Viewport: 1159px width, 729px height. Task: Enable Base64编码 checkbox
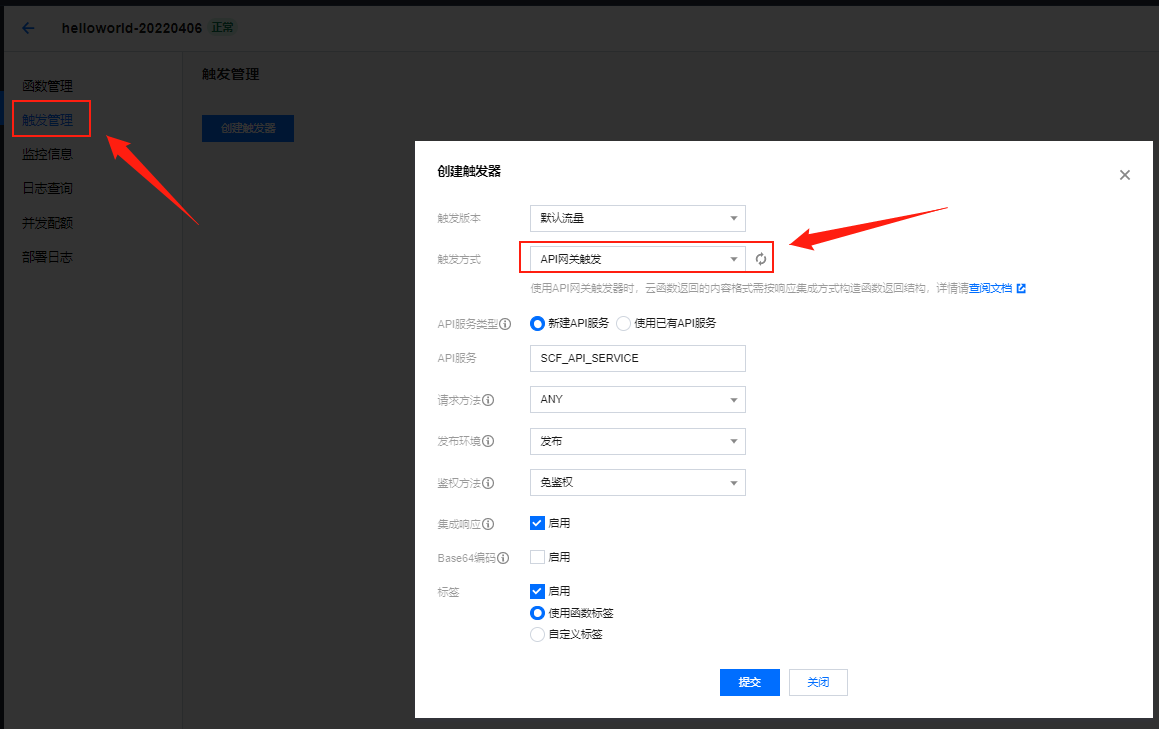pos(537,557)
